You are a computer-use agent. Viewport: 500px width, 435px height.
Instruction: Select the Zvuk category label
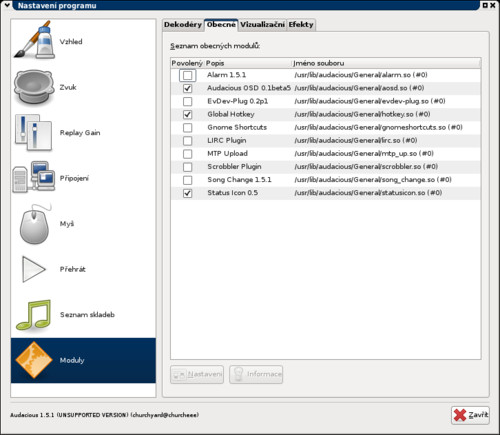68,87
